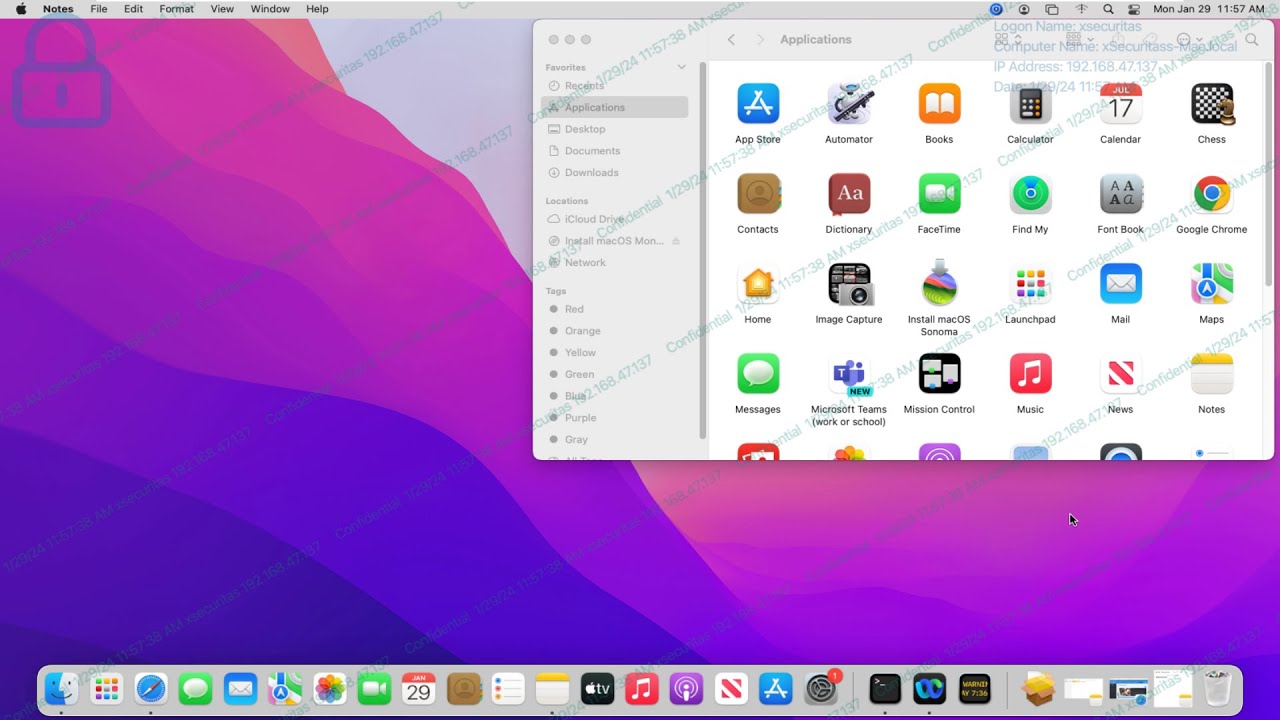Select the Launchpad app in Applications window

click(x=1030, y=284)
